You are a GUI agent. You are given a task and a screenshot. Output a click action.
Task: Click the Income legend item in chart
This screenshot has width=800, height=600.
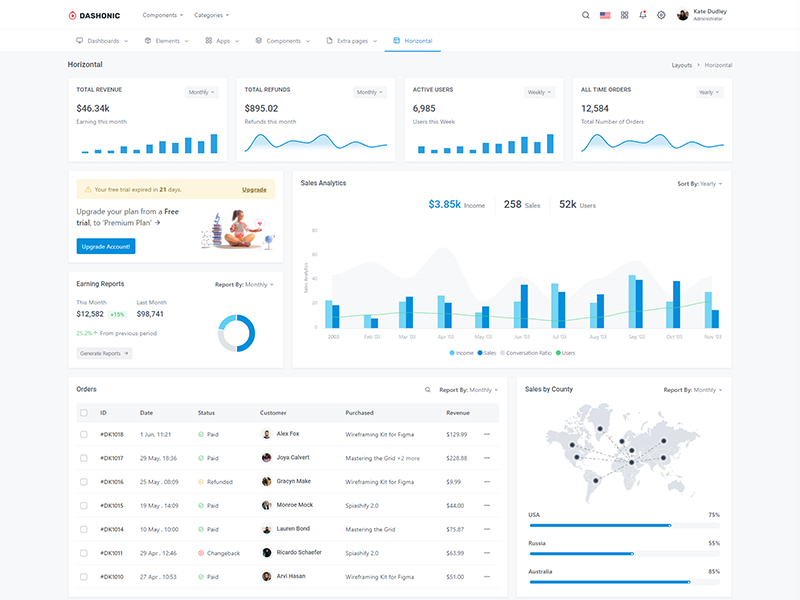click(x=462, y=353)
